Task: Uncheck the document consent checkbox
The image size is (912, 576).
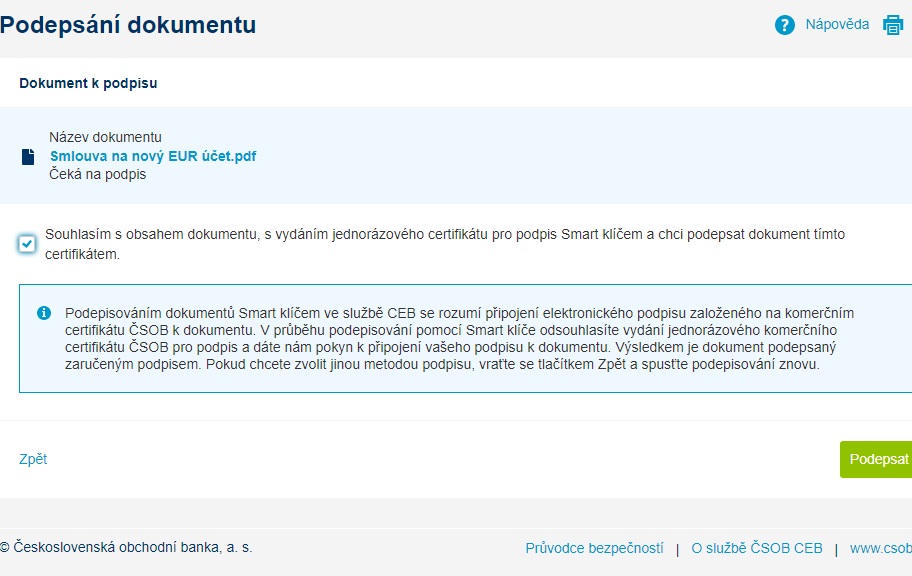Action: [27, 244]
